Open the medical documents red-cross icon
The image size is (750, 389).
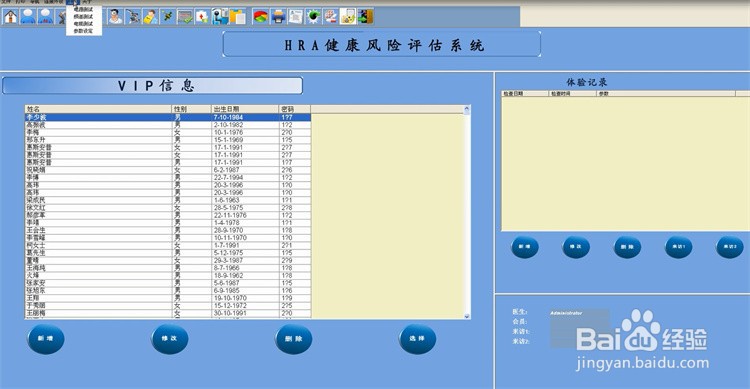point(202,17)
